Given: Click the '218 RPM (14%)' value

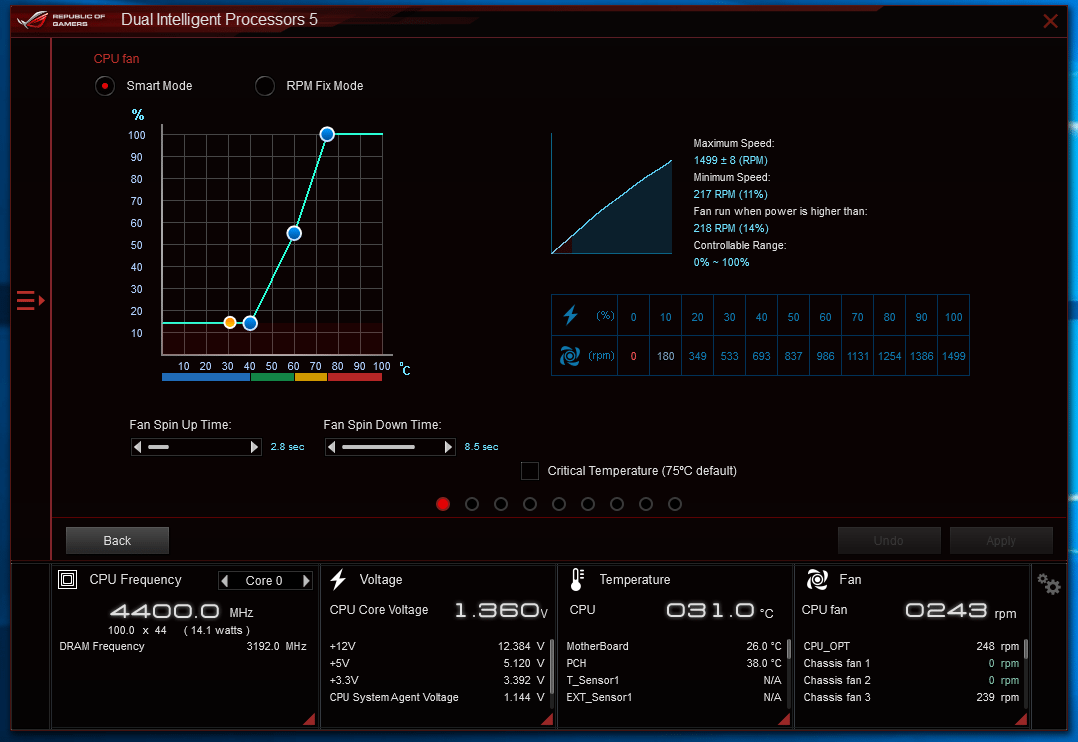Looking at the screenshot, I should pyautogui.click(x=731, y=228).
